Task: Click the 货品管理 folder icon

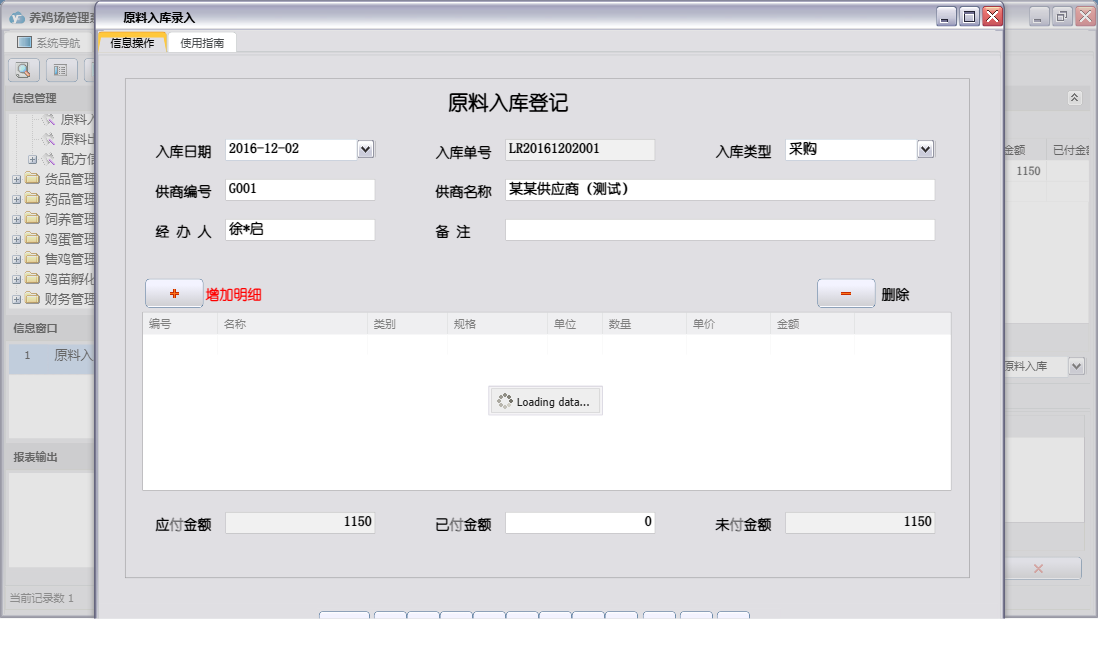Action: point(33,178)
